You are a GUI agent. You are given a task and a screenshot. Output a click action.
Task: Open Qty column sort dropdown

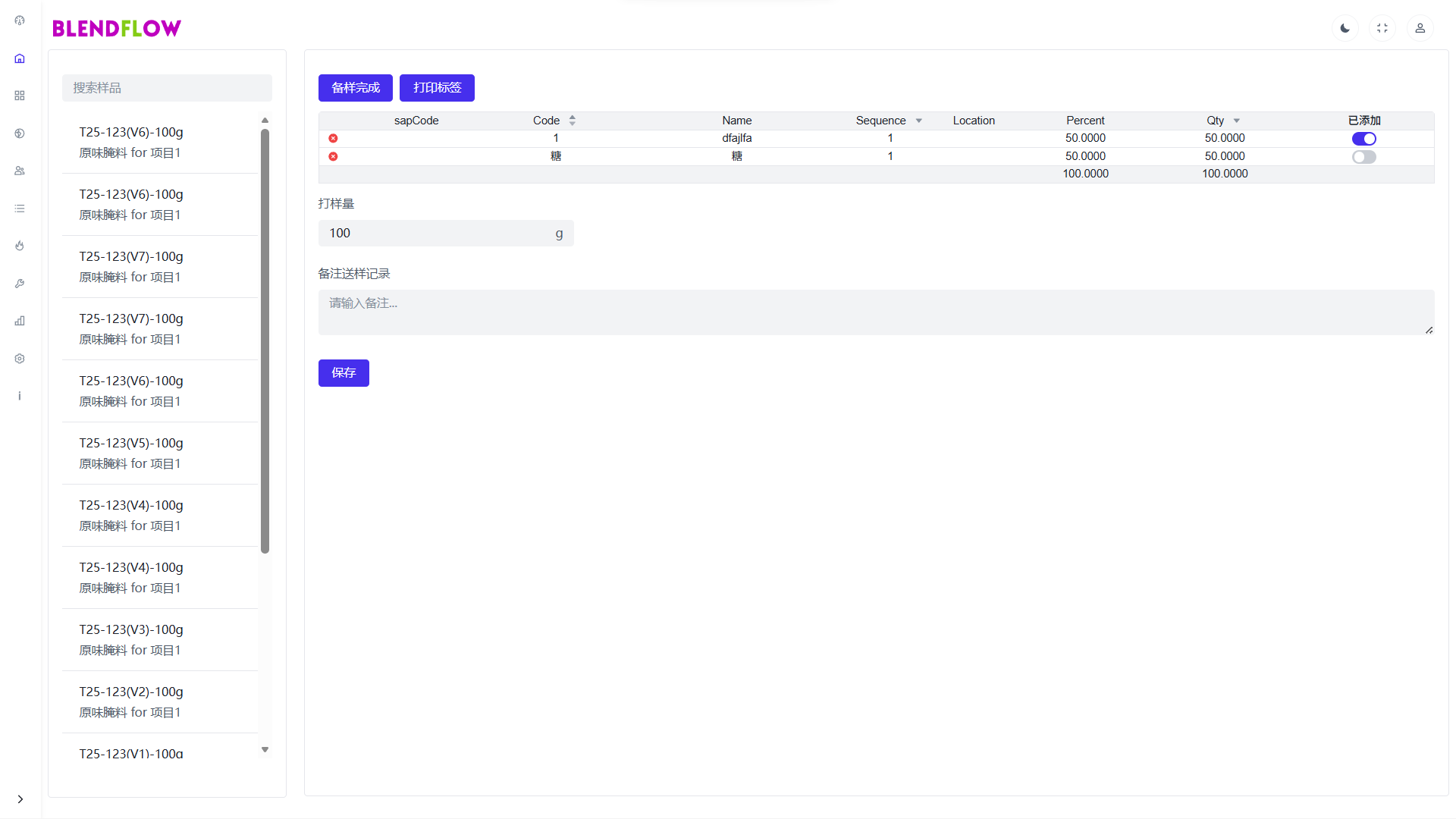pos(1236,121)
